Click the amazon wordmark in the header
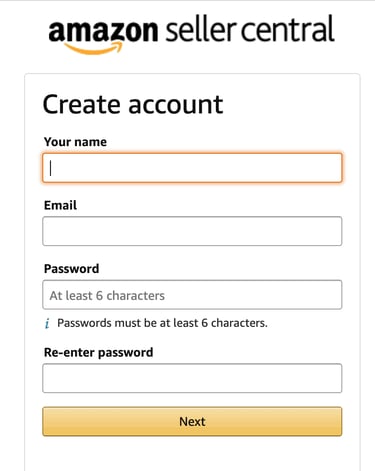 click(x=103, y=31)
